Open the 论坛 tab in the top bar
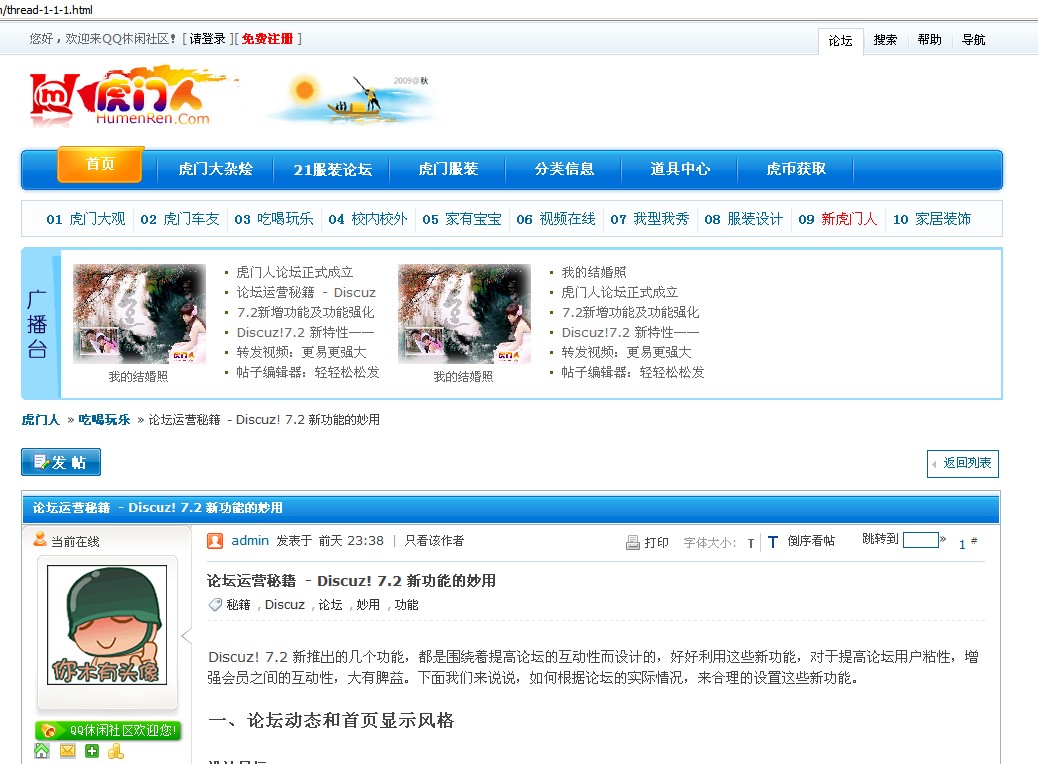 841,41
